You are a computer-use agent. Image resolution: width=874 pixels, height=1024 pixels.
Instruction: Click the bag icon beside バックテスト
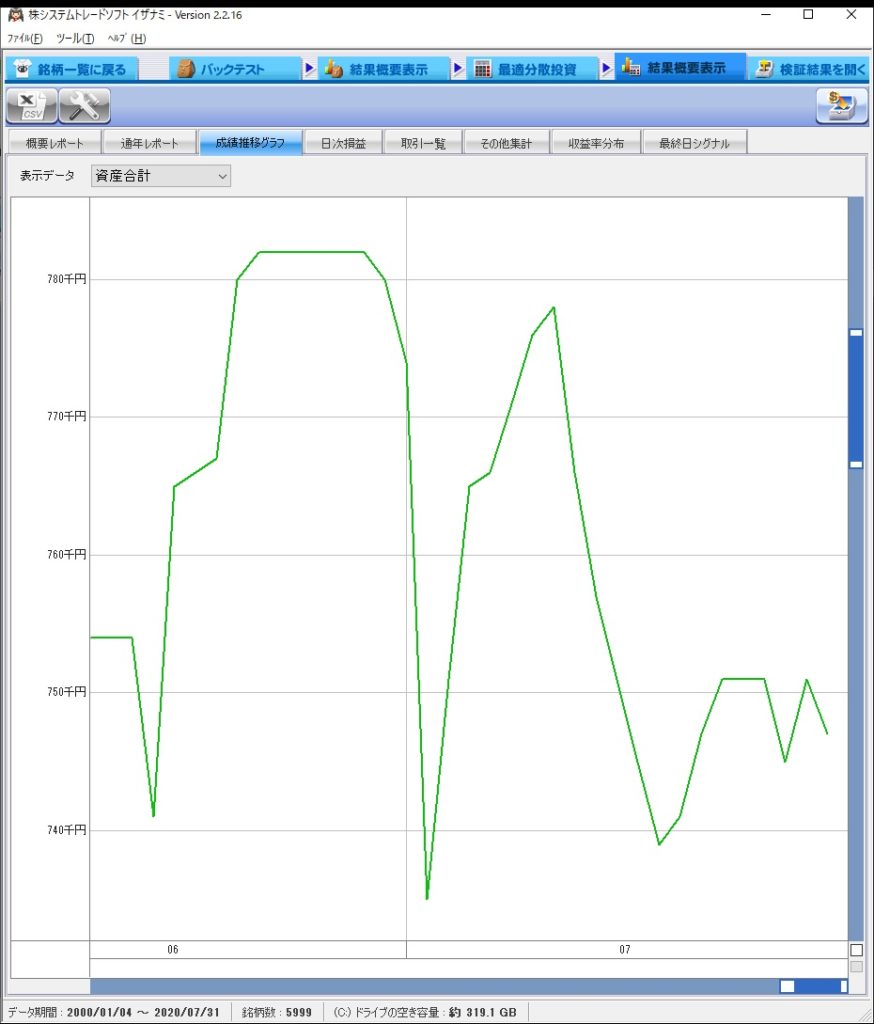pos(185,69)
